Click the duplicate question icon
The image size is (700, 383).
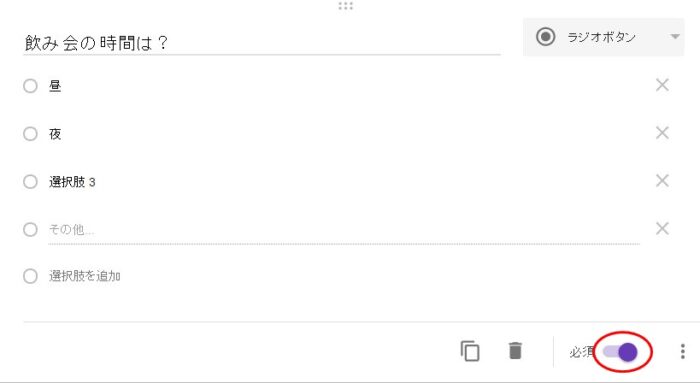pos(470,351)
